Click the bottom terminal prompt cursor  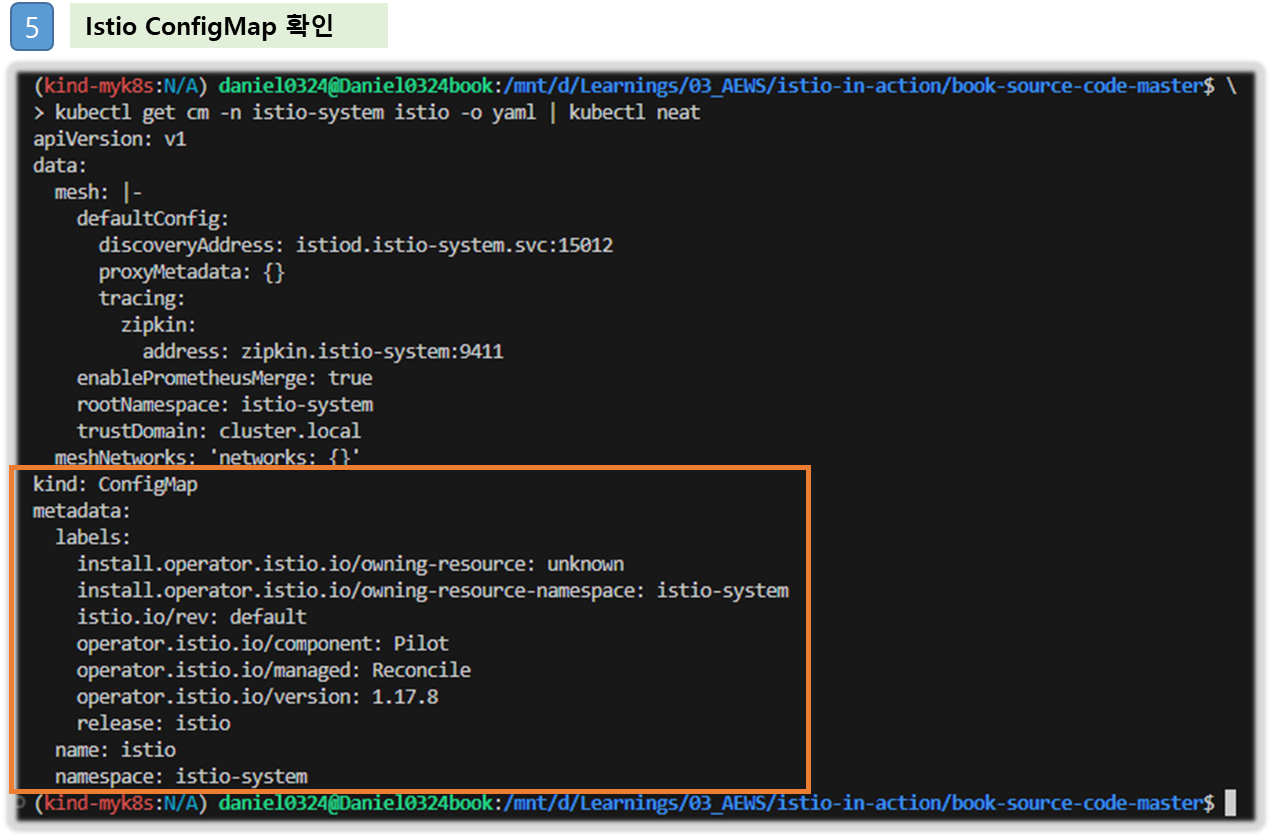point(1230,803)
